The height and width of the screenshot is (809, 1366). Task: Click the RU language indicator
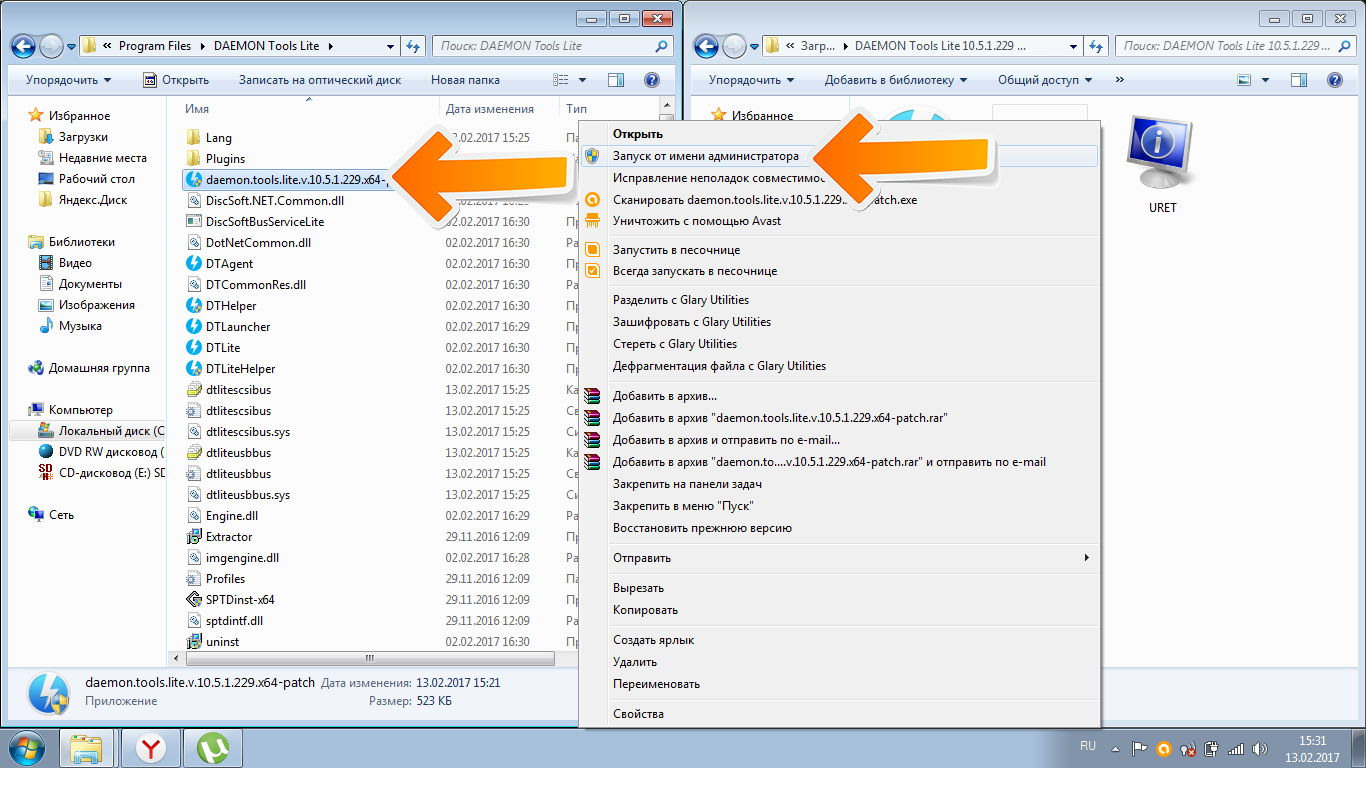pyautogui.click(x=1088, y=747)
